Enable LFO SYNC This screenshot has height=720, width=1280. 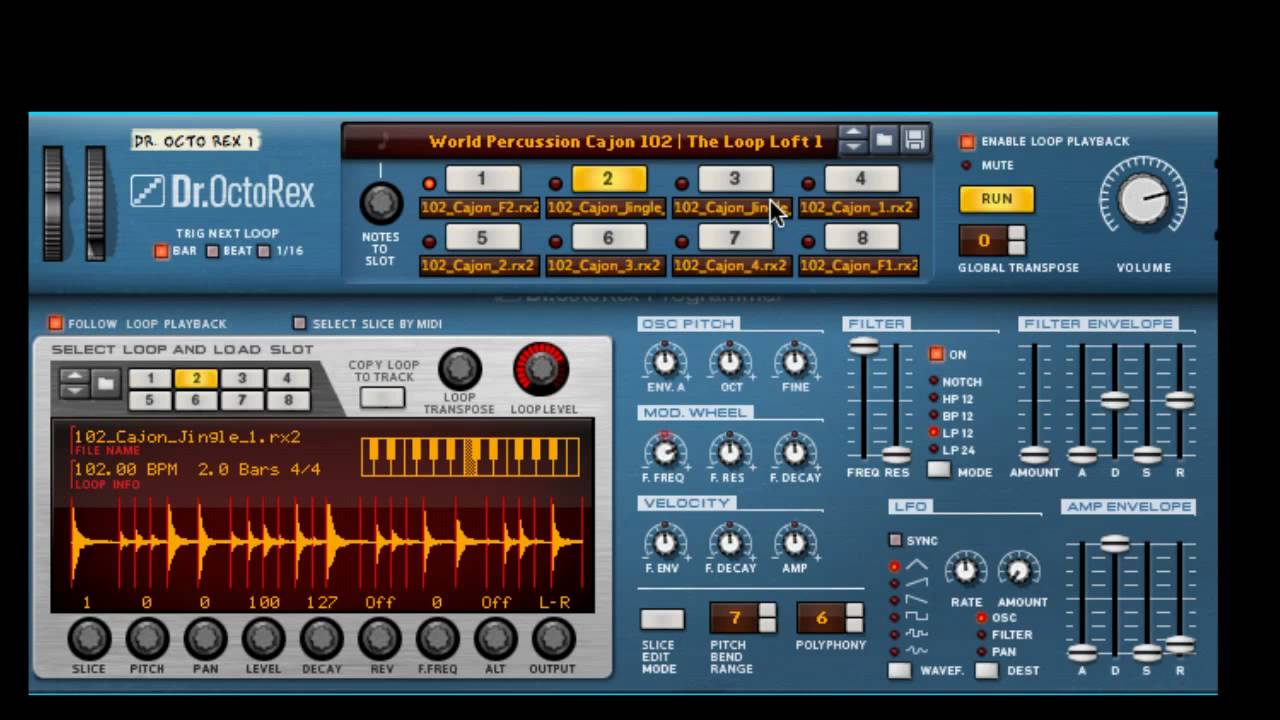[895, 540]
